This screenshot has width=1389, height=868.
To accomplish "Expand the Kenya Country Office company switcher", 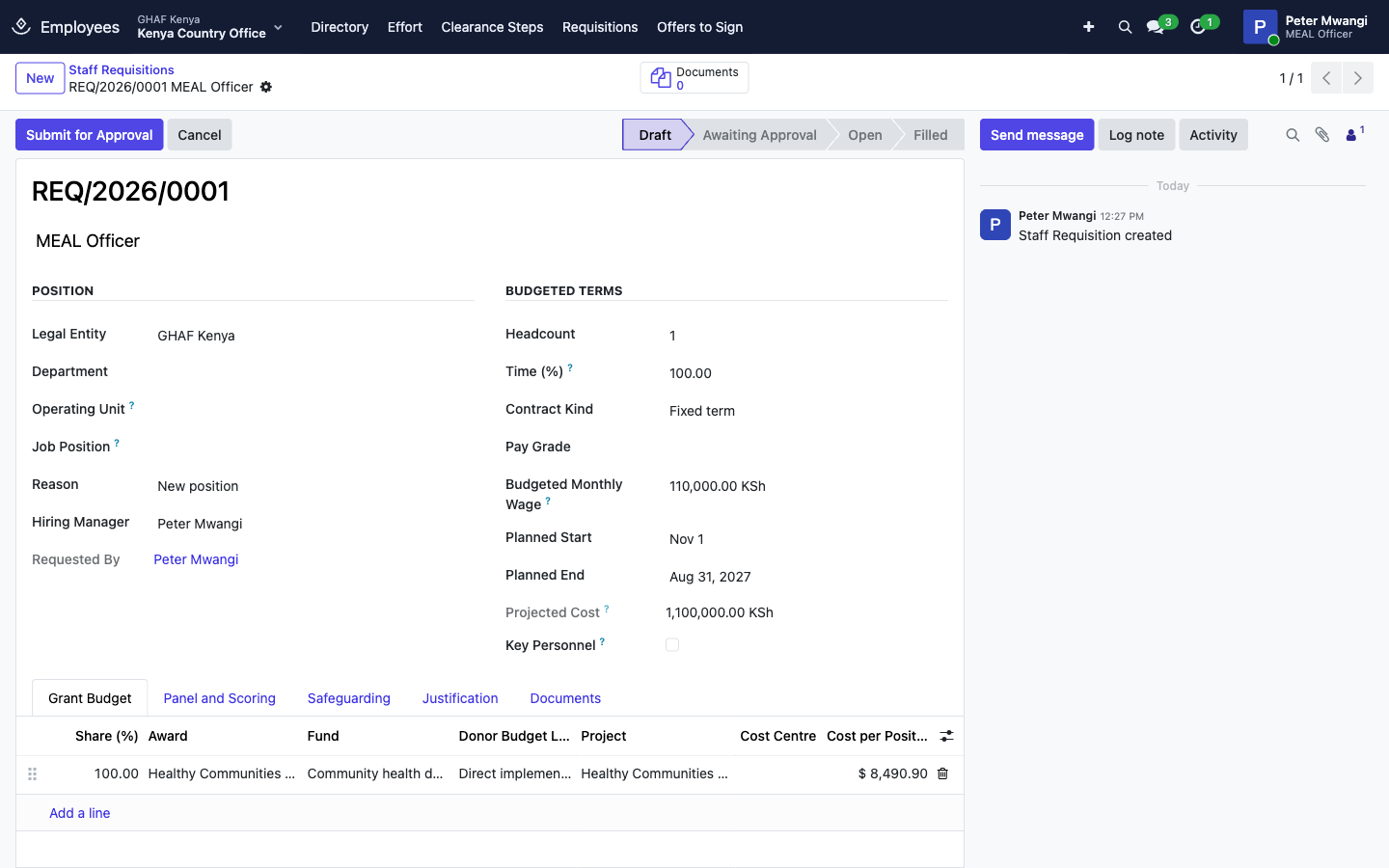I will 210,27.
